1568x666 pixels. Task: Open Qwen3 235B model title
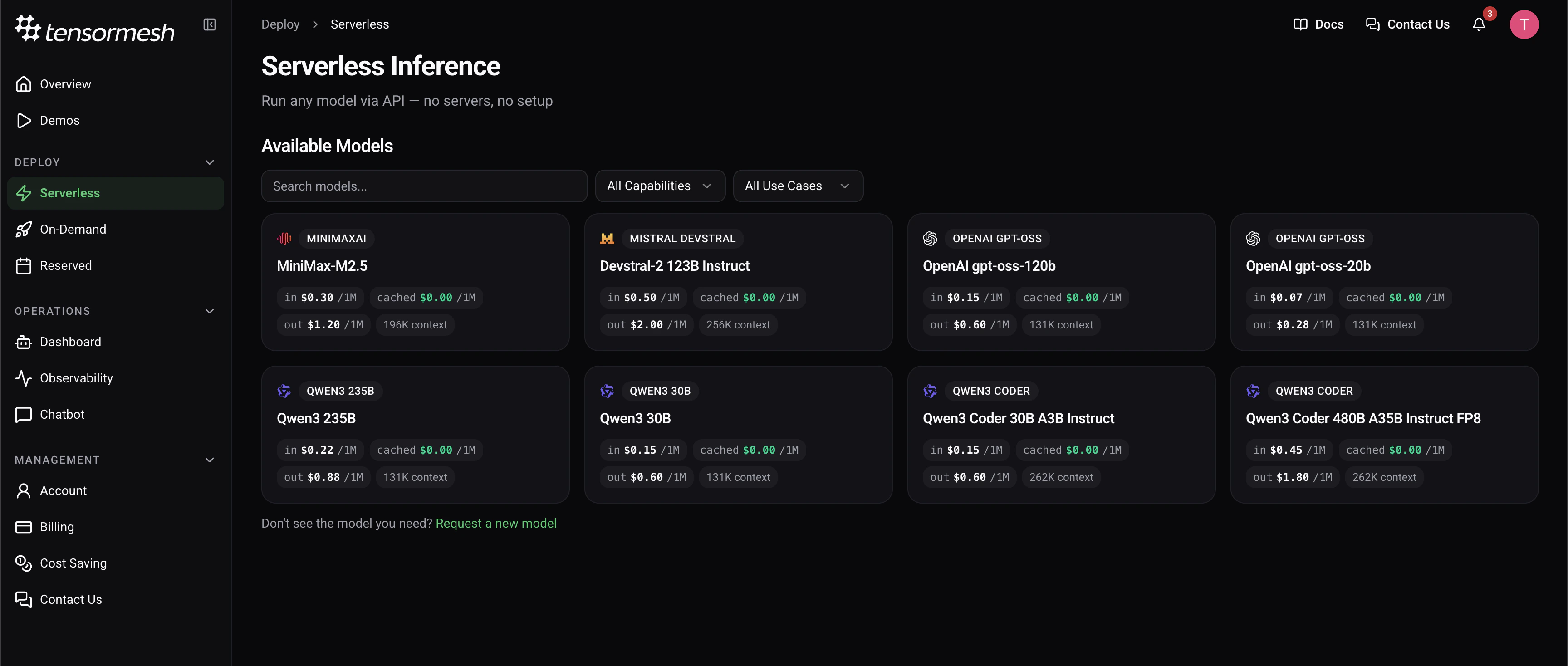316,418
